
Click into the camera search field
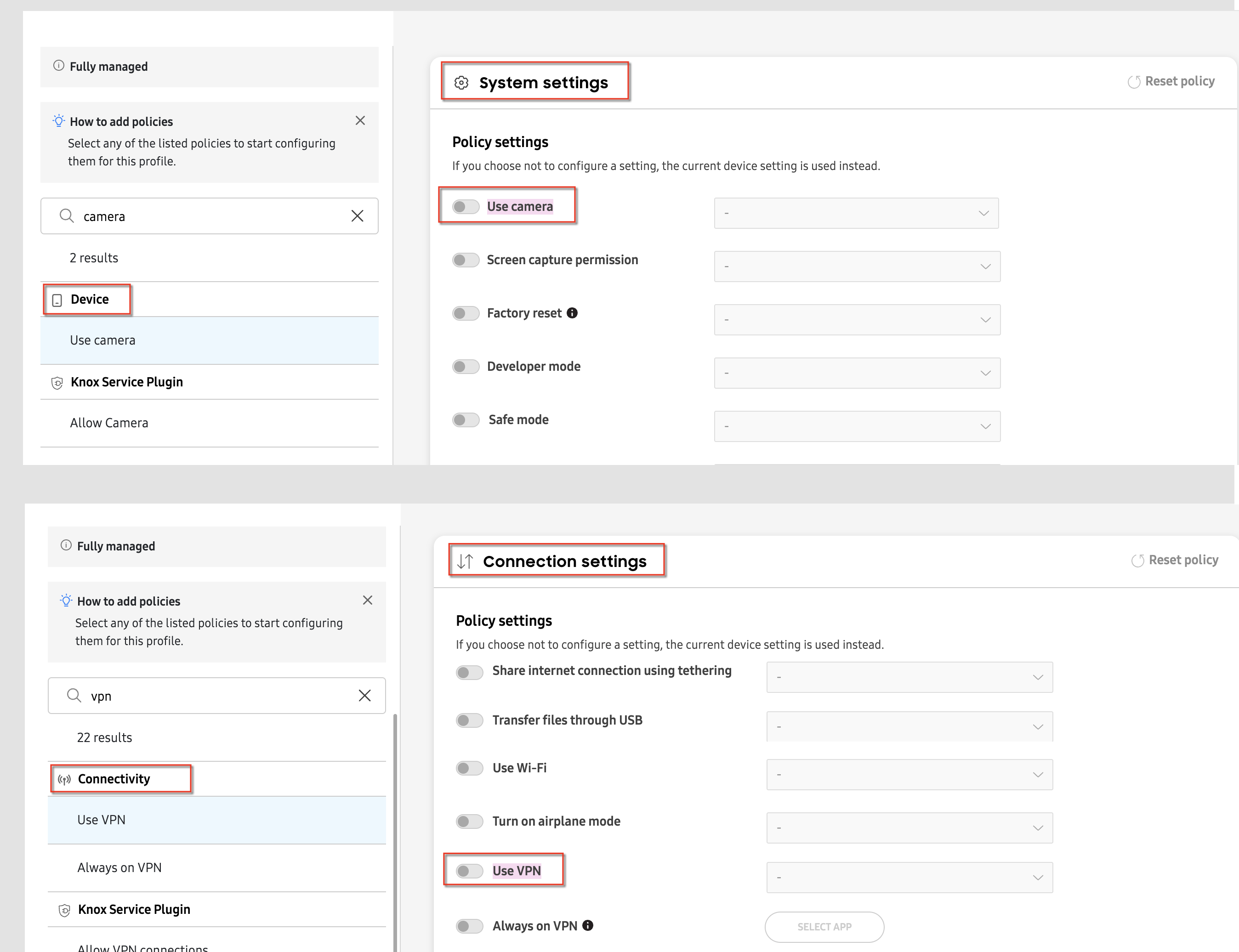click(x=209, y=216)
